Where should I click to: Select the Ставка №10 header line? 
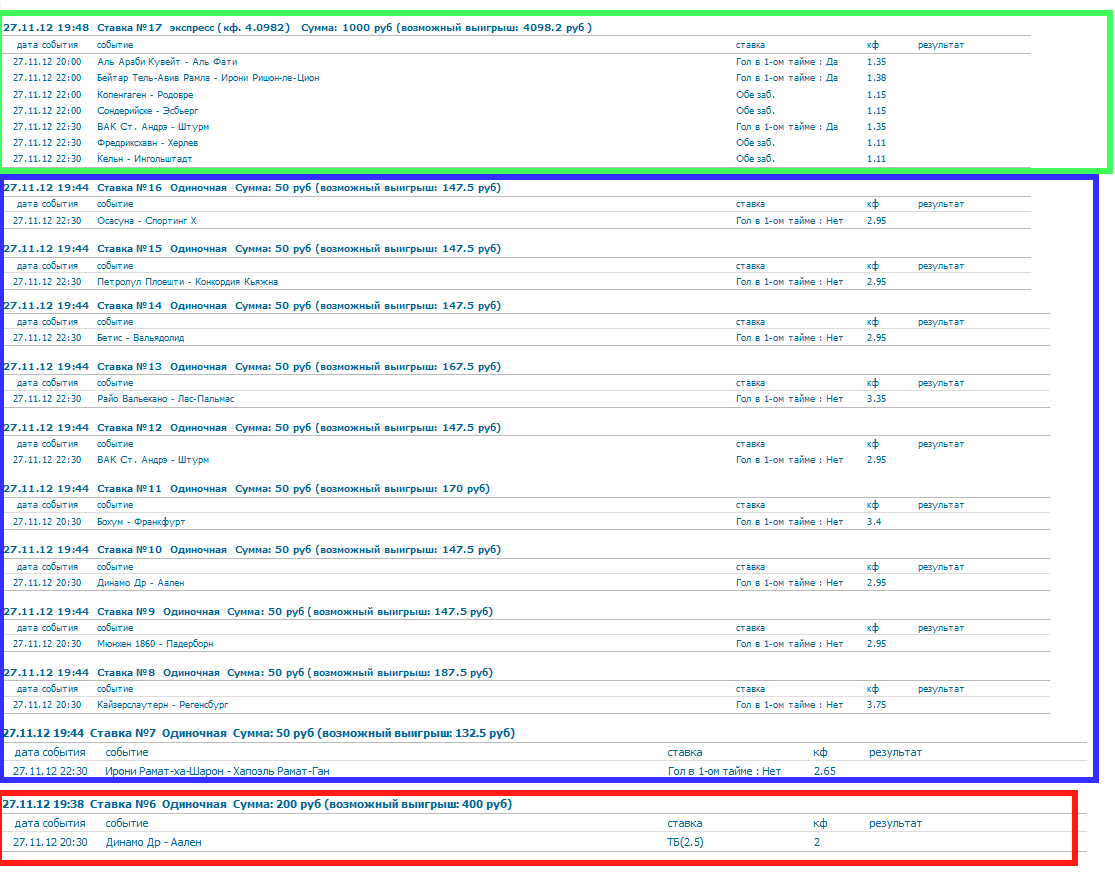point(252,551)
